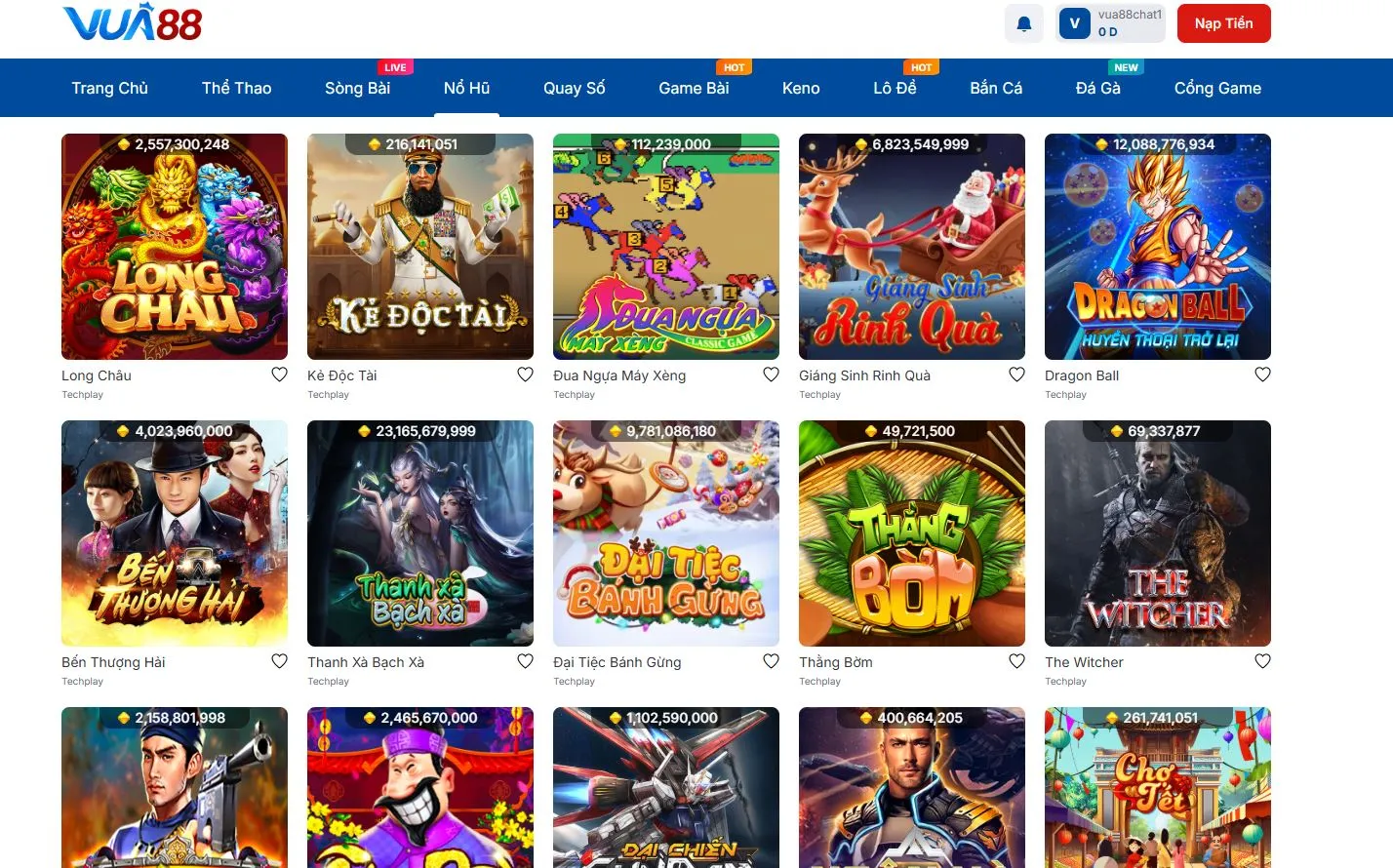This screenshot has height=868, width=1393.
Task: Open the Thể Thao menu
Action: pos(236,88)
